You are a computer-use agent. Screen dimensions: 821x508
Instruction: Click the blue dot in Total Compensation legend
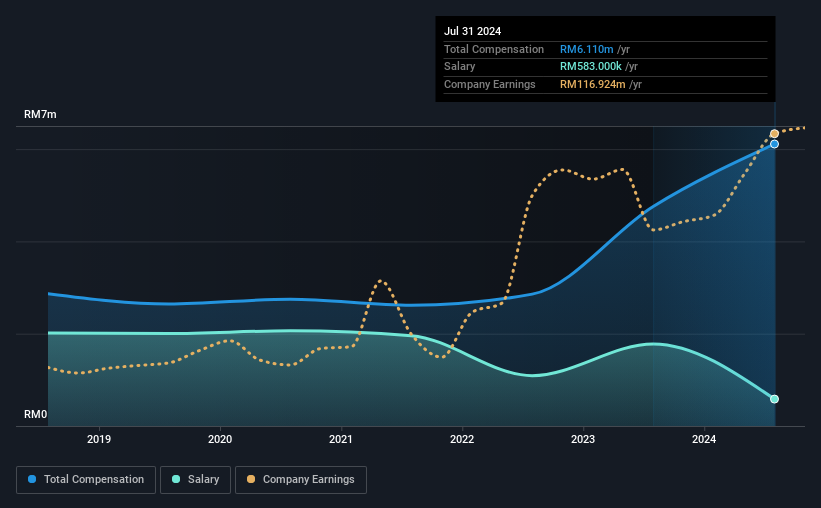32,479
